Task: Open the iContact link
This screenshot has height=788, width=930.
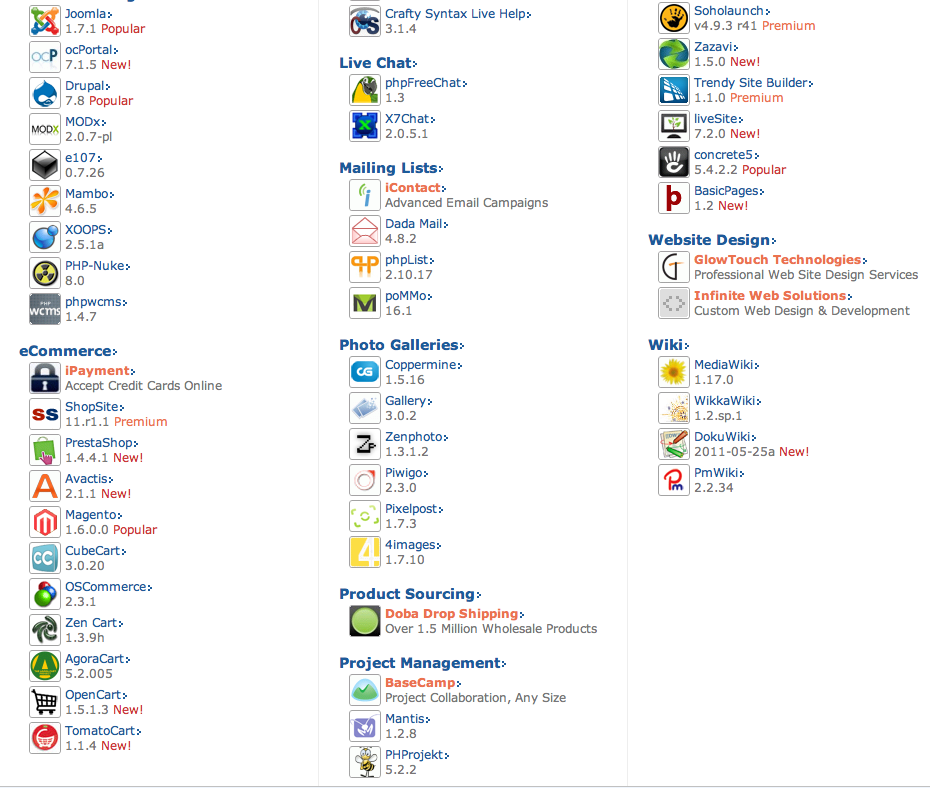Action: 415,187
